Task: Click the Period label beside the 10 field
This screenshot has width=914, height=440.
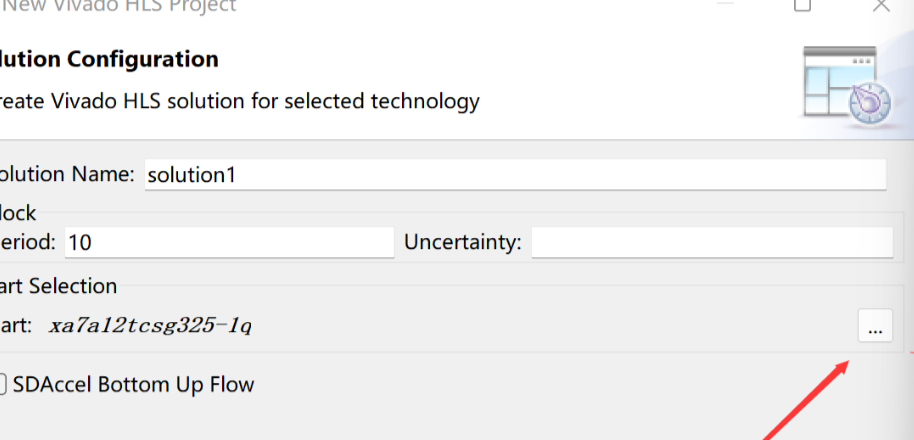Action: click(28, 242)
